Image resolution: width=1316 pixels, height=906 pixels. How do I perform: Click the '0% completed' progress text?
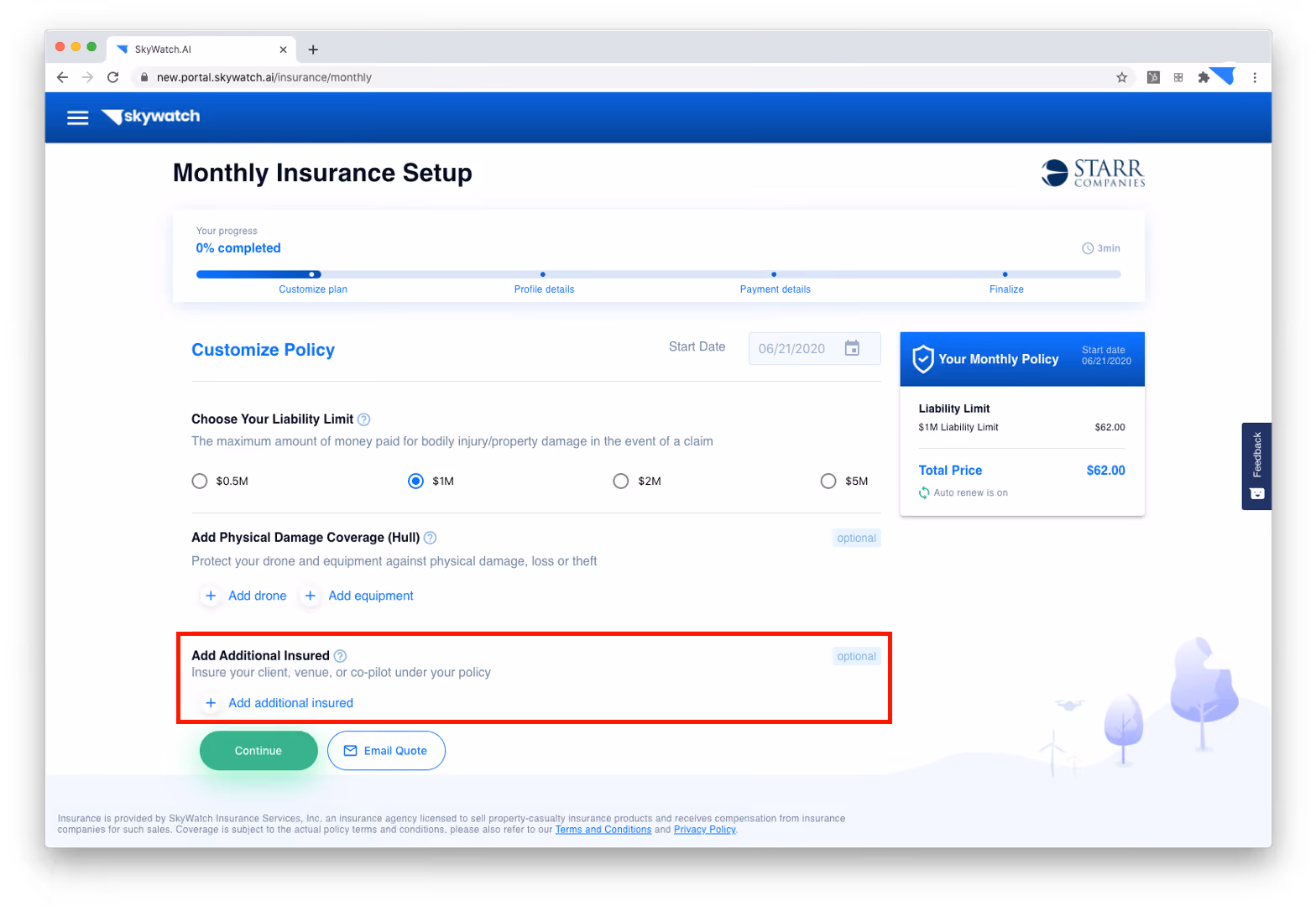(238, 248)
